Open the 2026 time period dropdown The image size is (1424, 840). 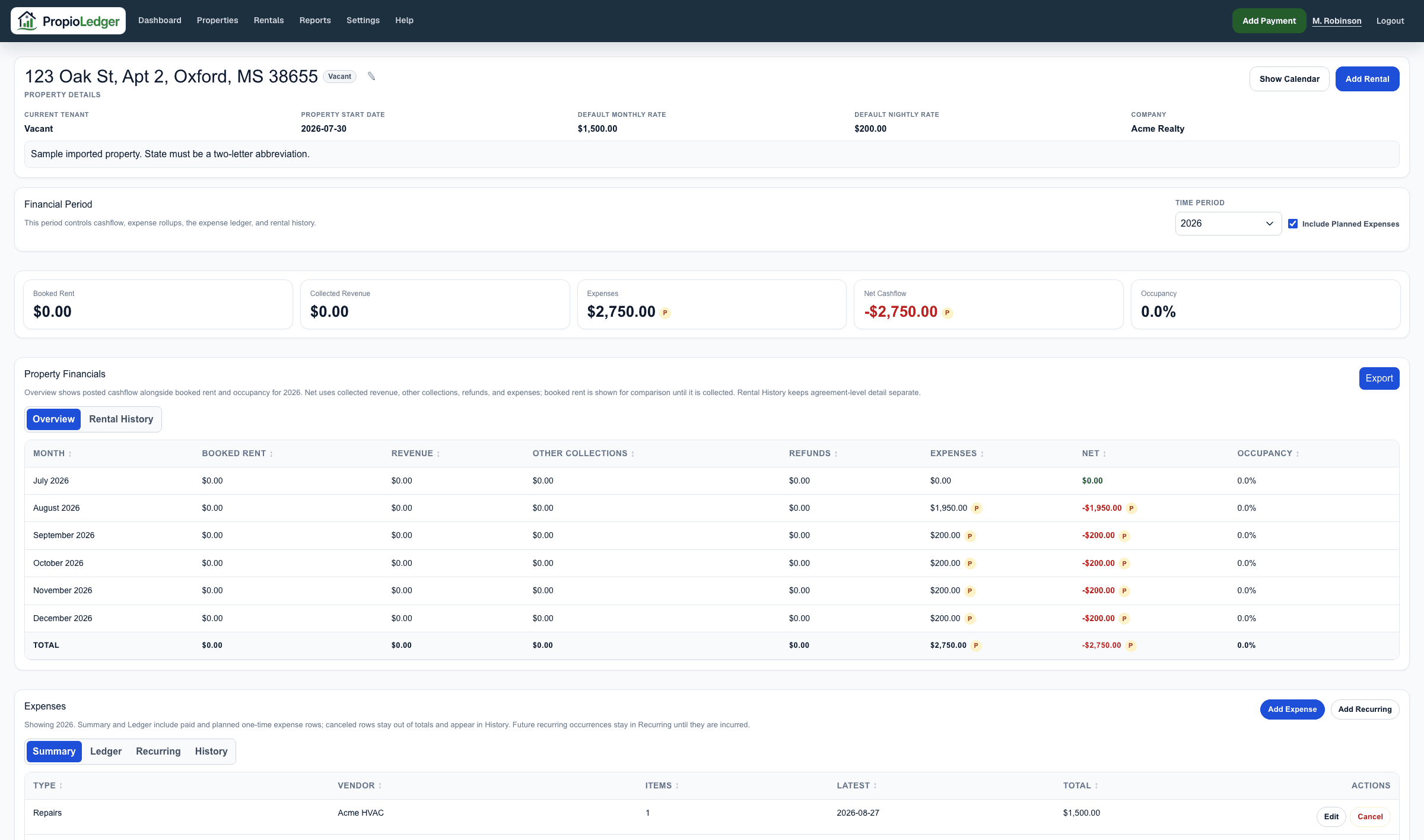coord(1228,224)
